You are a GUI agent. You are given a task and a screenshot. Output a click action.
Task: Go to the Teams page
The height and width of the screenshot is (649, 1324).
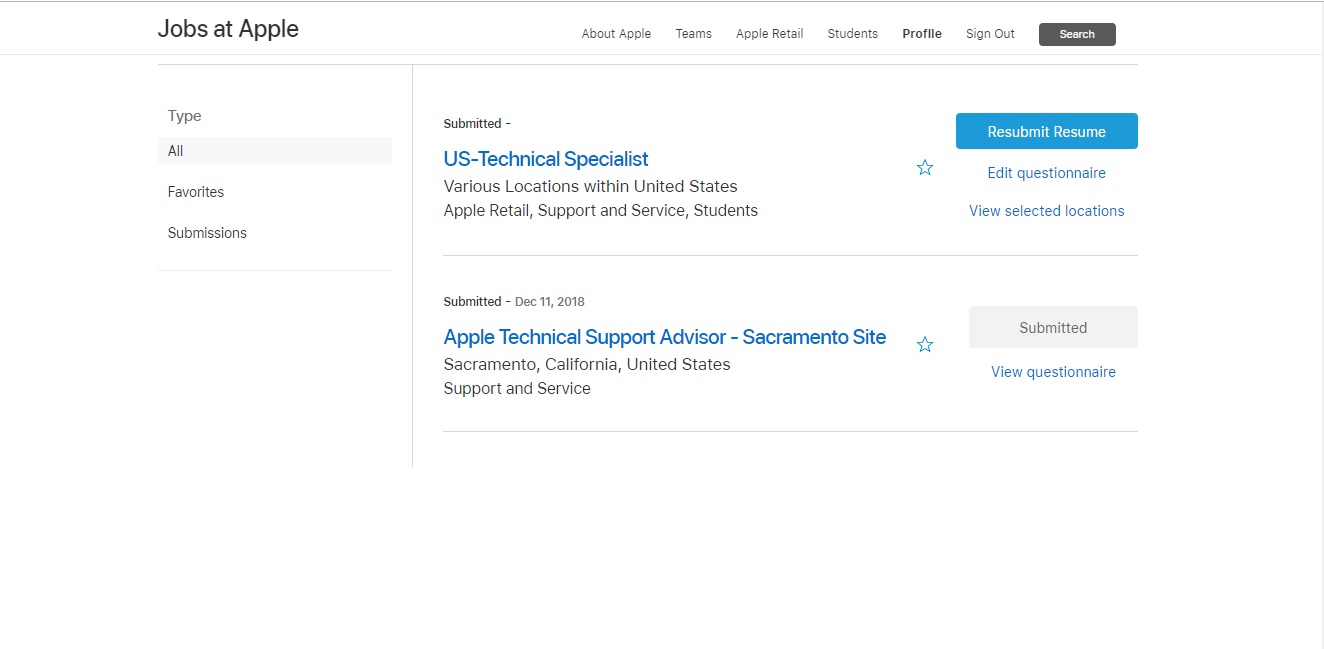[x=693, y=34]
